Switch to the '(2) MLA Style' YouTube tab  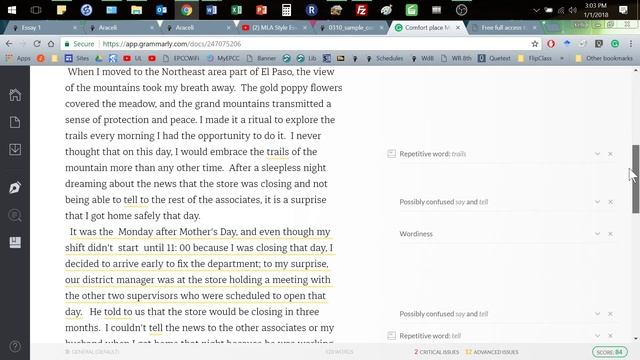273,28
